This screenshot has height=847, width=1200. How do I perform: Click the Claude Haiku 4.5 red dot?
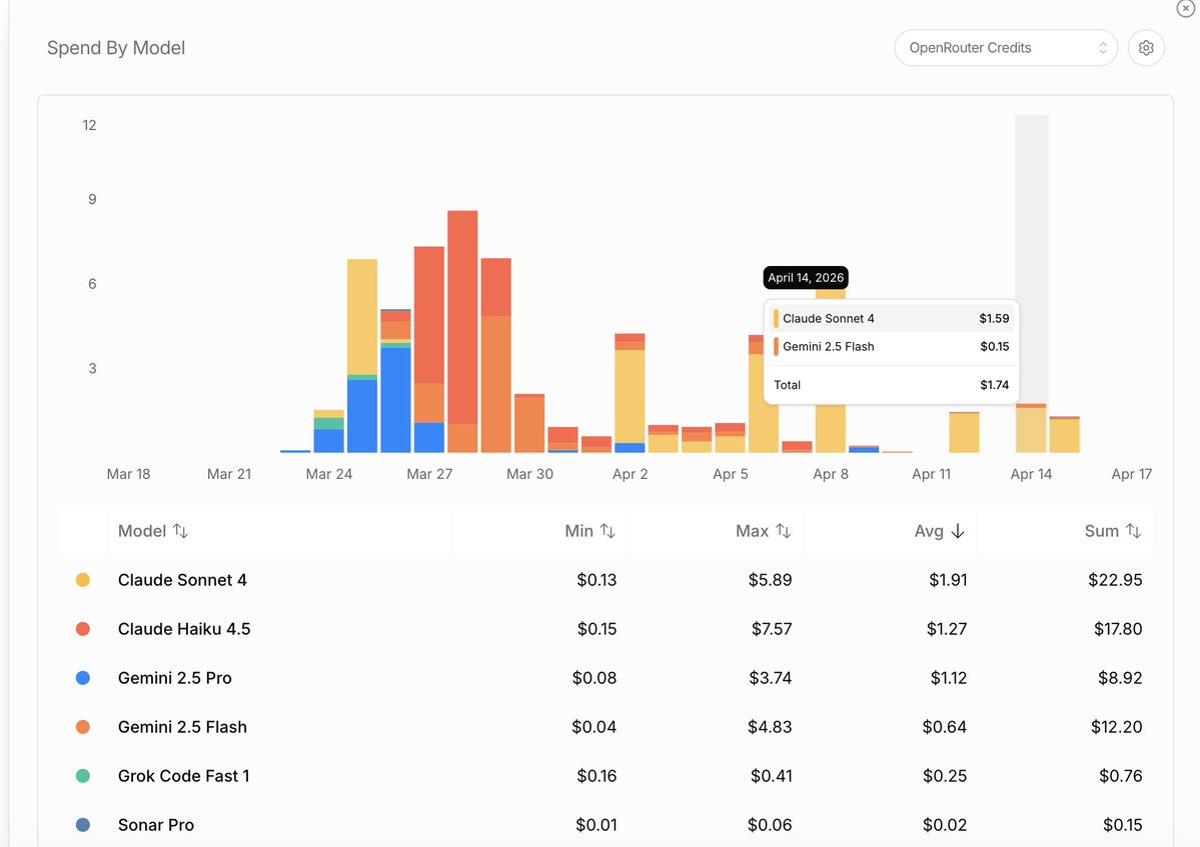[x=83, y=629]
